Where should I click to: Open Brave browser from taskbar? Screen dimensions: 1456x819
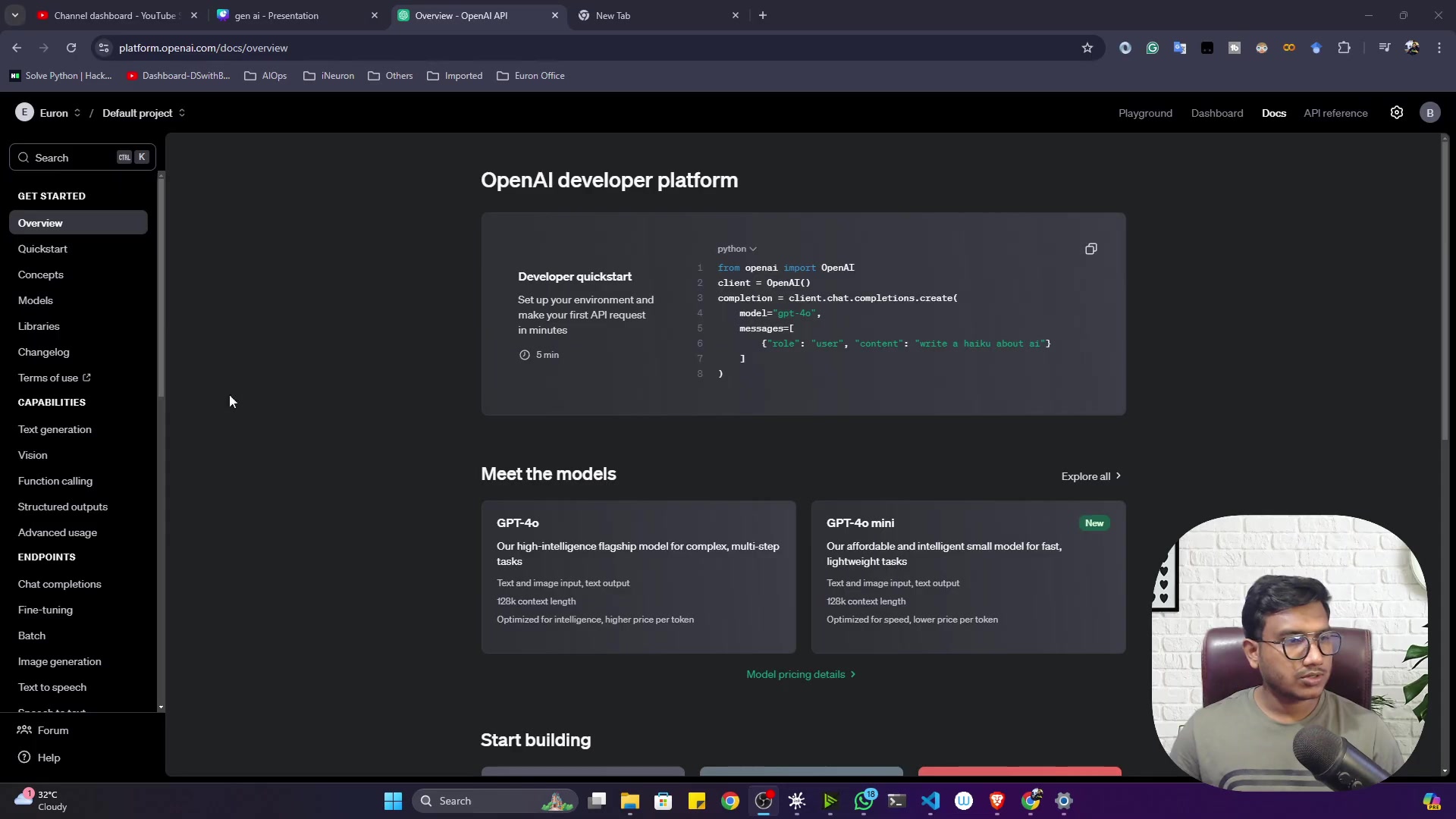(x=997, y=801)
